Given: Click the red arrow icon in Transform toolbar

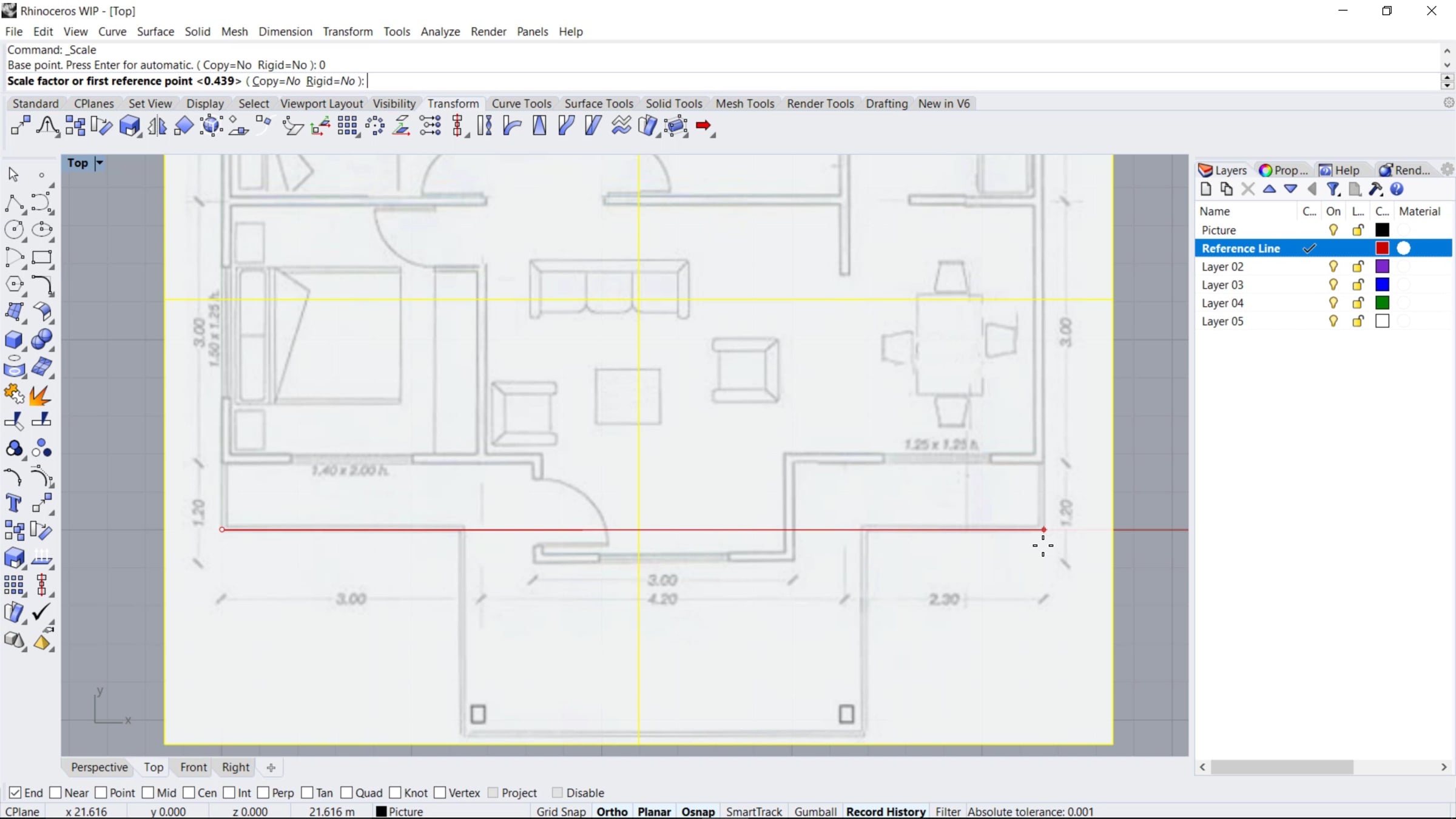Looking at the screenshot, I should (704, 126).
